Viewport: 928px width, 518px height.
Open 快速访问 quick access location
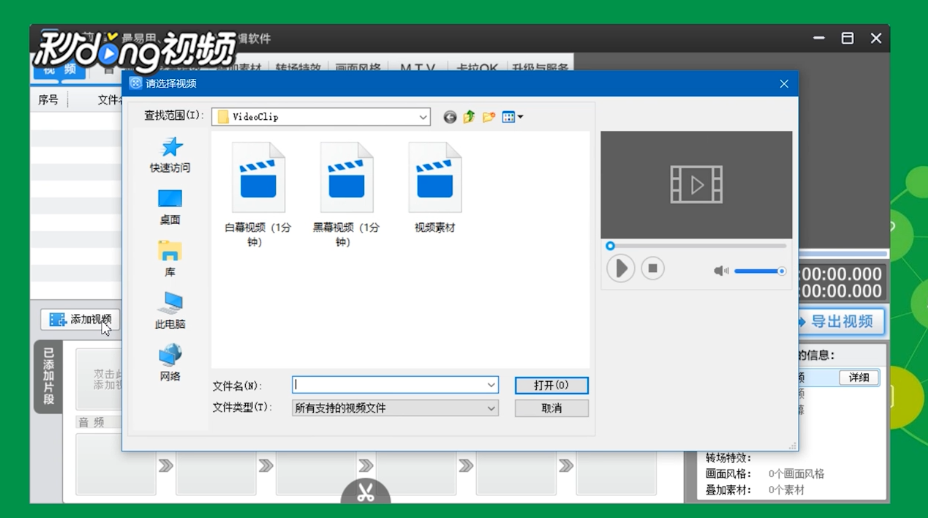(x=170, y=155)
